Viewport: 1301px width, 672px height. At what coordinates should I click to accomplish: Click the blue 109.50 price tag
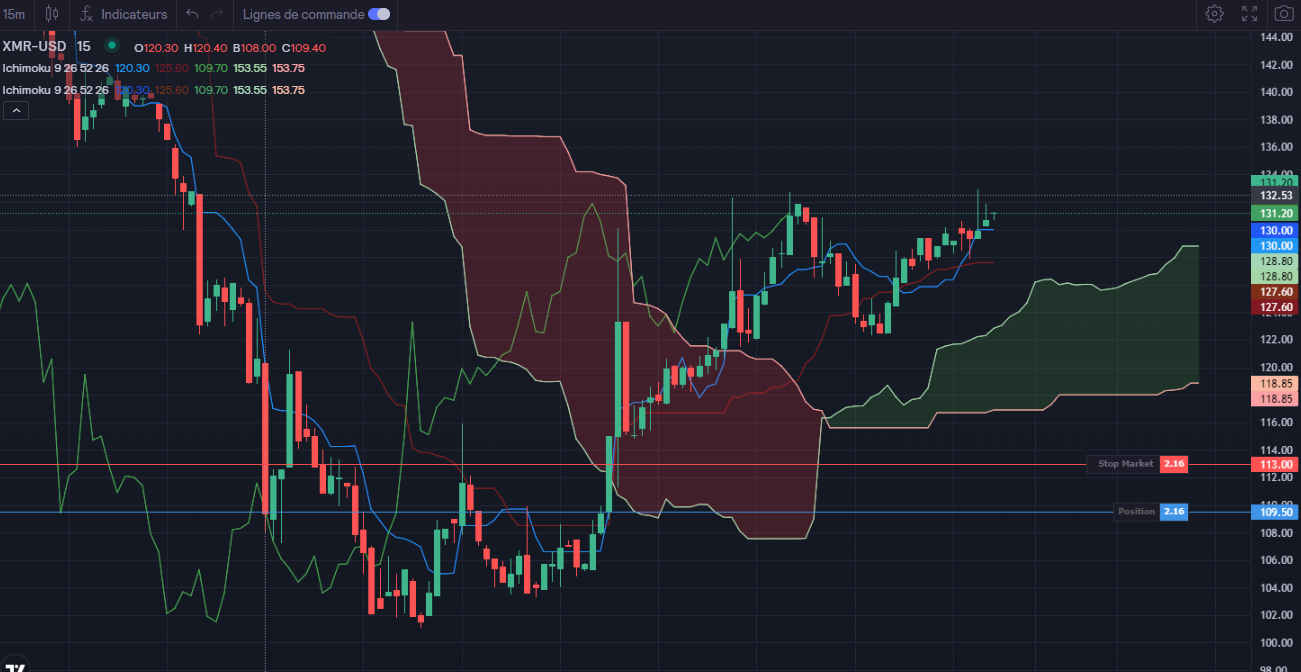point(1276,512)
